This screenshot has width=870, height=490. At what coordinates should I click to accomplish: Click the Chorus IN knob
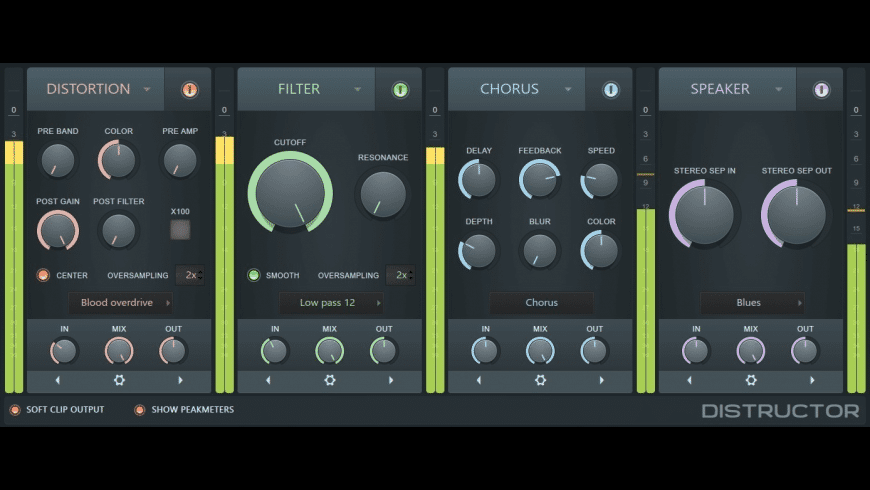pyautogui.click(x=485, y=351)
